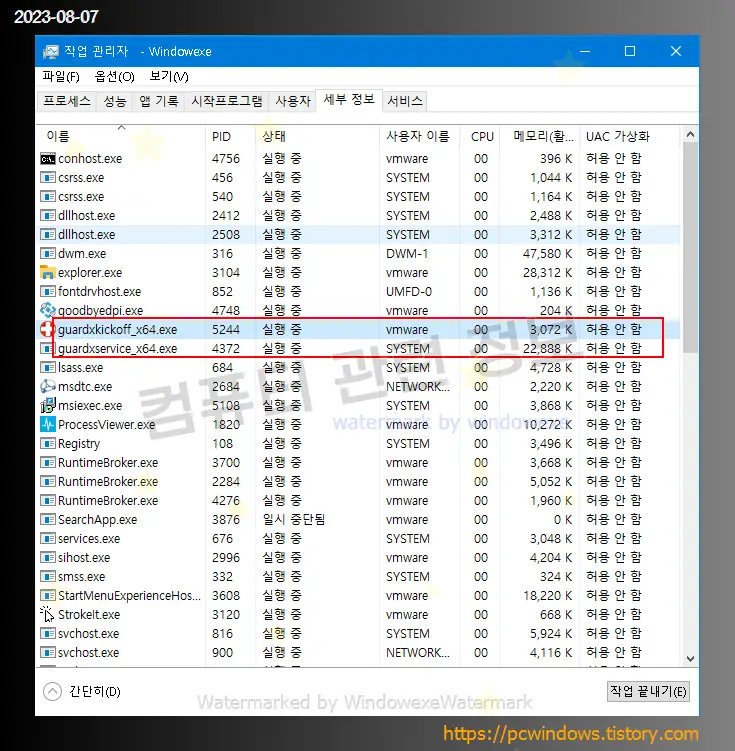Close the Task Manager window

point(676,51)
